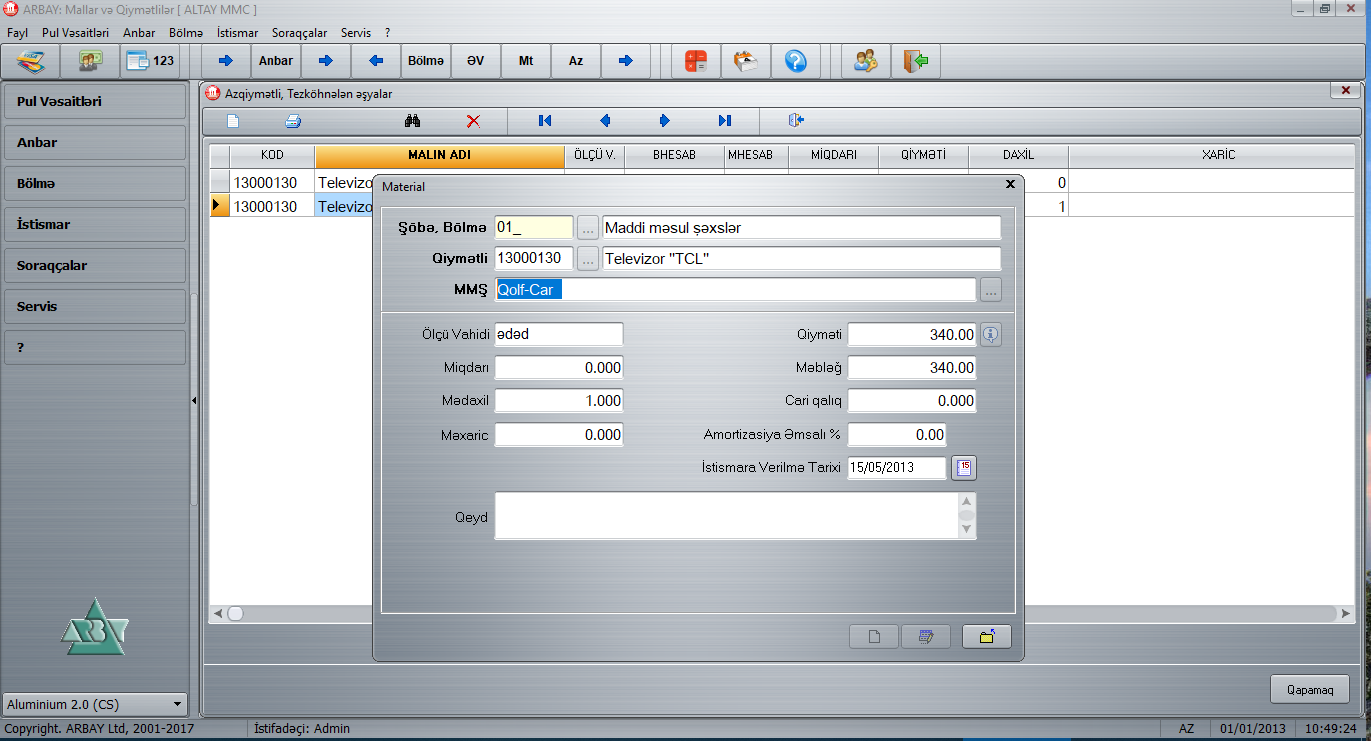Click AZ language indicator in status bar
This screenshot has height=741, width=1371.
point(1187,729)
